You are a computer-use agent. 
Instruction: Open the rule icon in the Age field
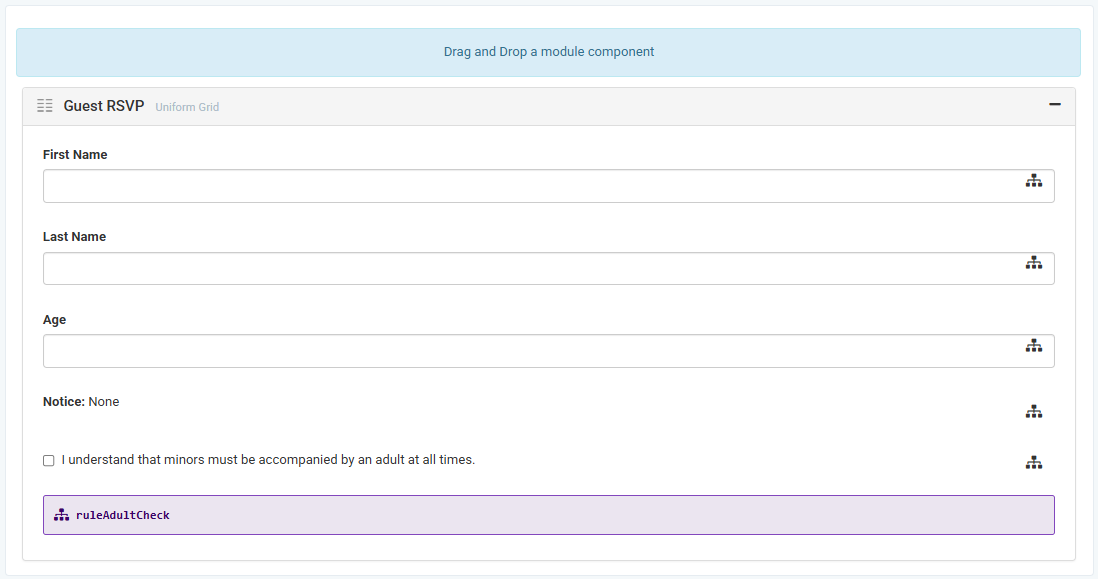pos(1033,346)
